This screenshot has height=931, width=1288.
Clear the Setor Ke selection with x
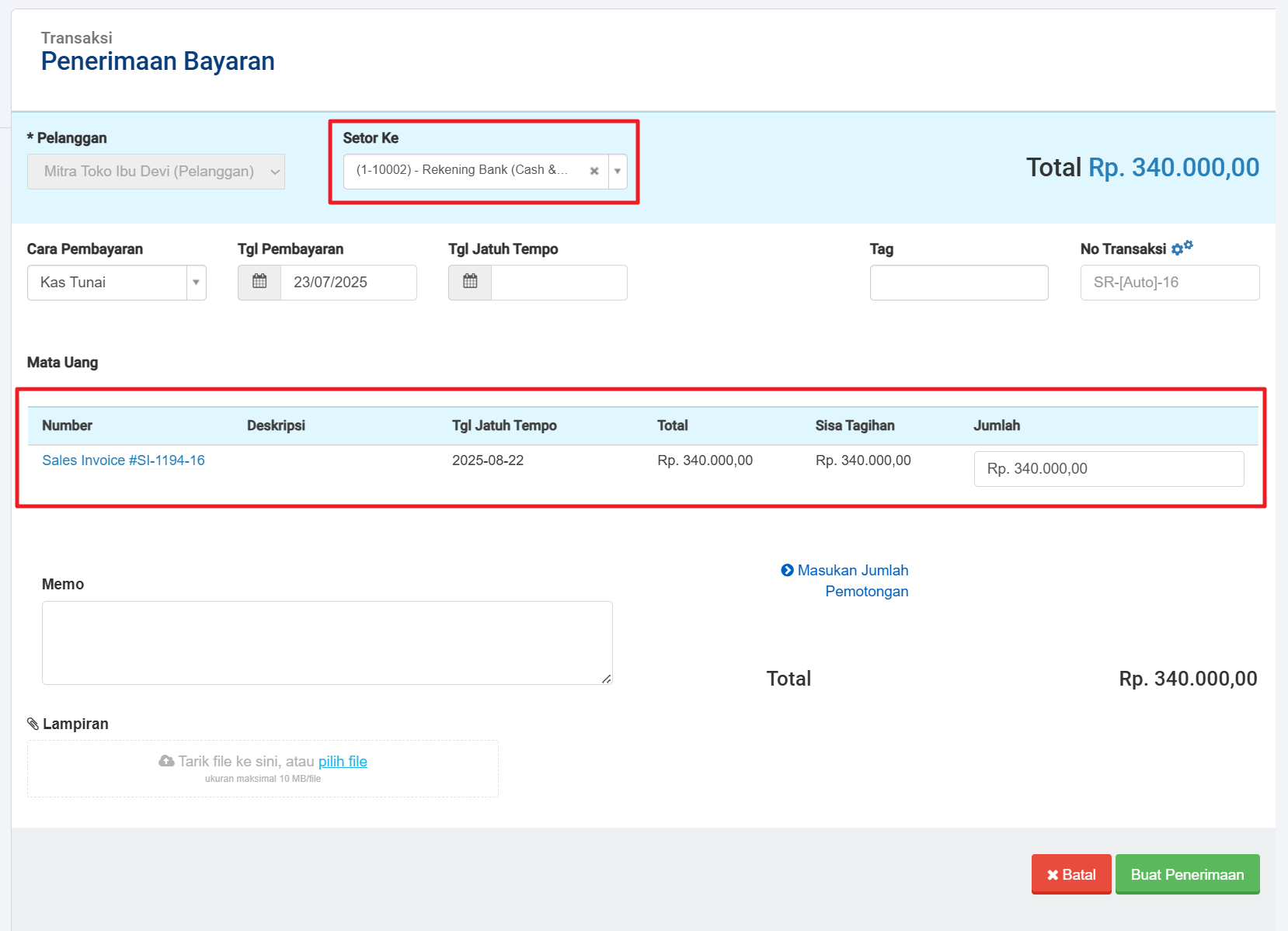click(x=594, y=171)
